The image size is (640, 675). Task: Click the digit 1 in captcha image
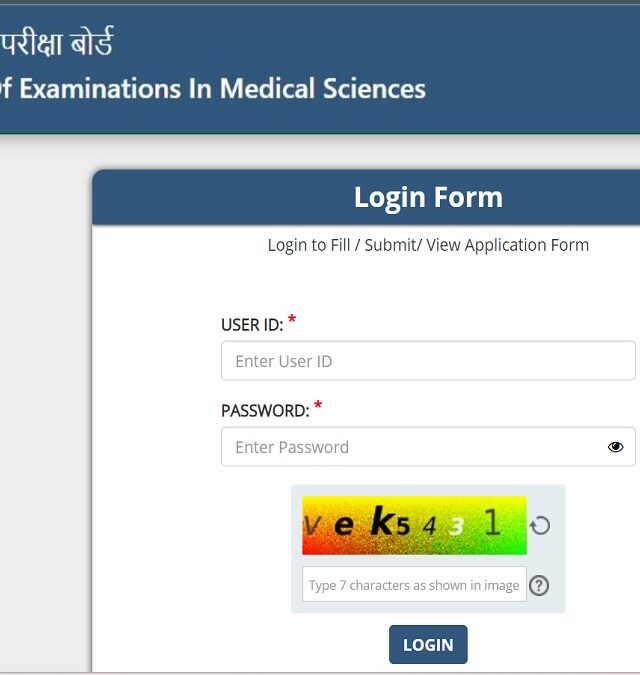492,521
